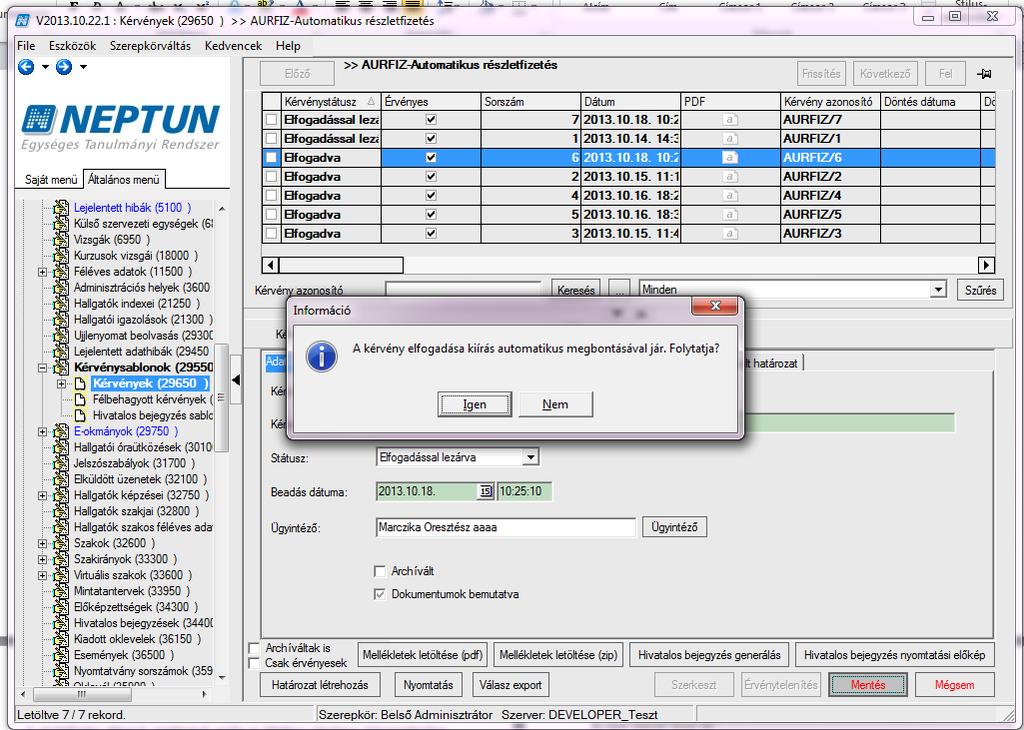Click the blue back navigation arrow
1024x730 pixels.
(26, 67)
